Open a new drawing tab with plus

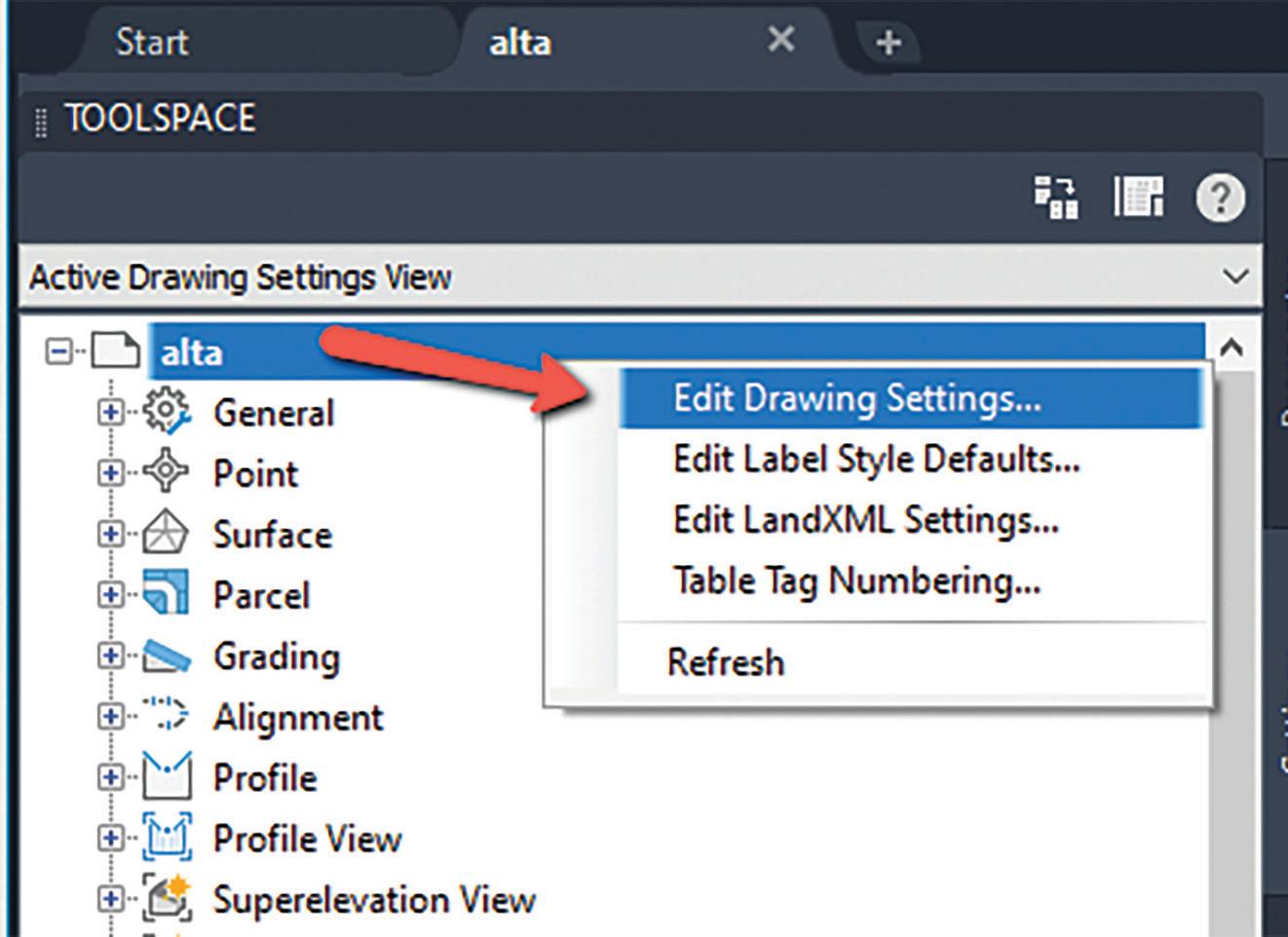(888, 43)
